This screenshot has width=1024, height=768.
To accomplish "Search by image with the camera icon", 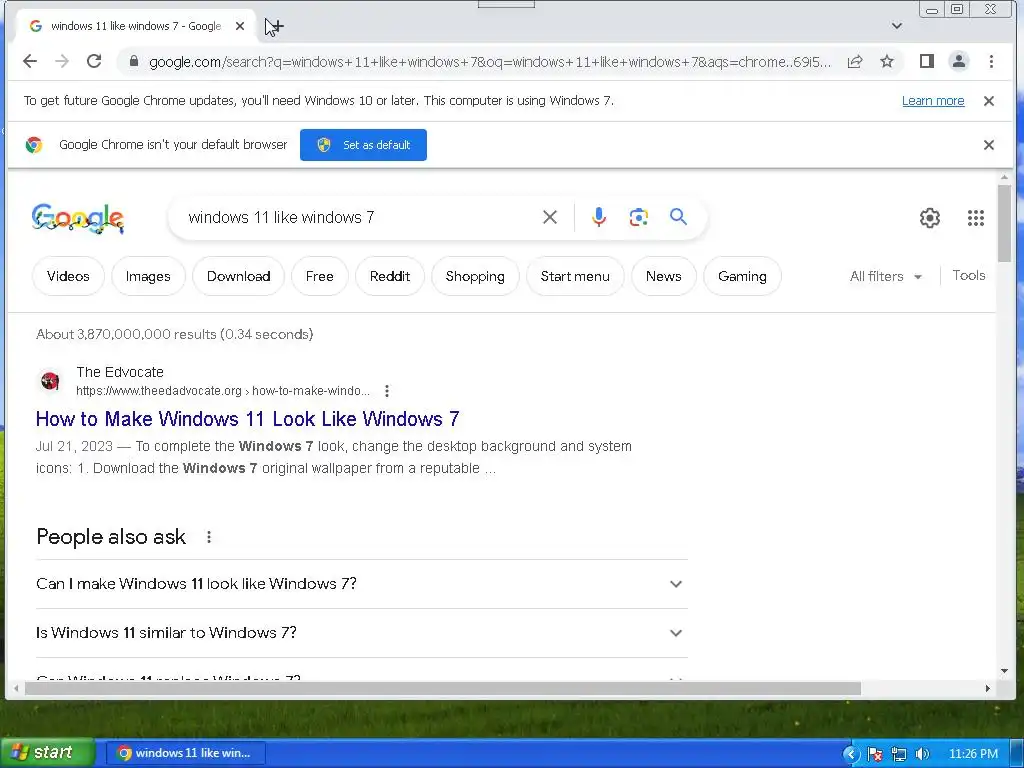I will coord(638,217).
